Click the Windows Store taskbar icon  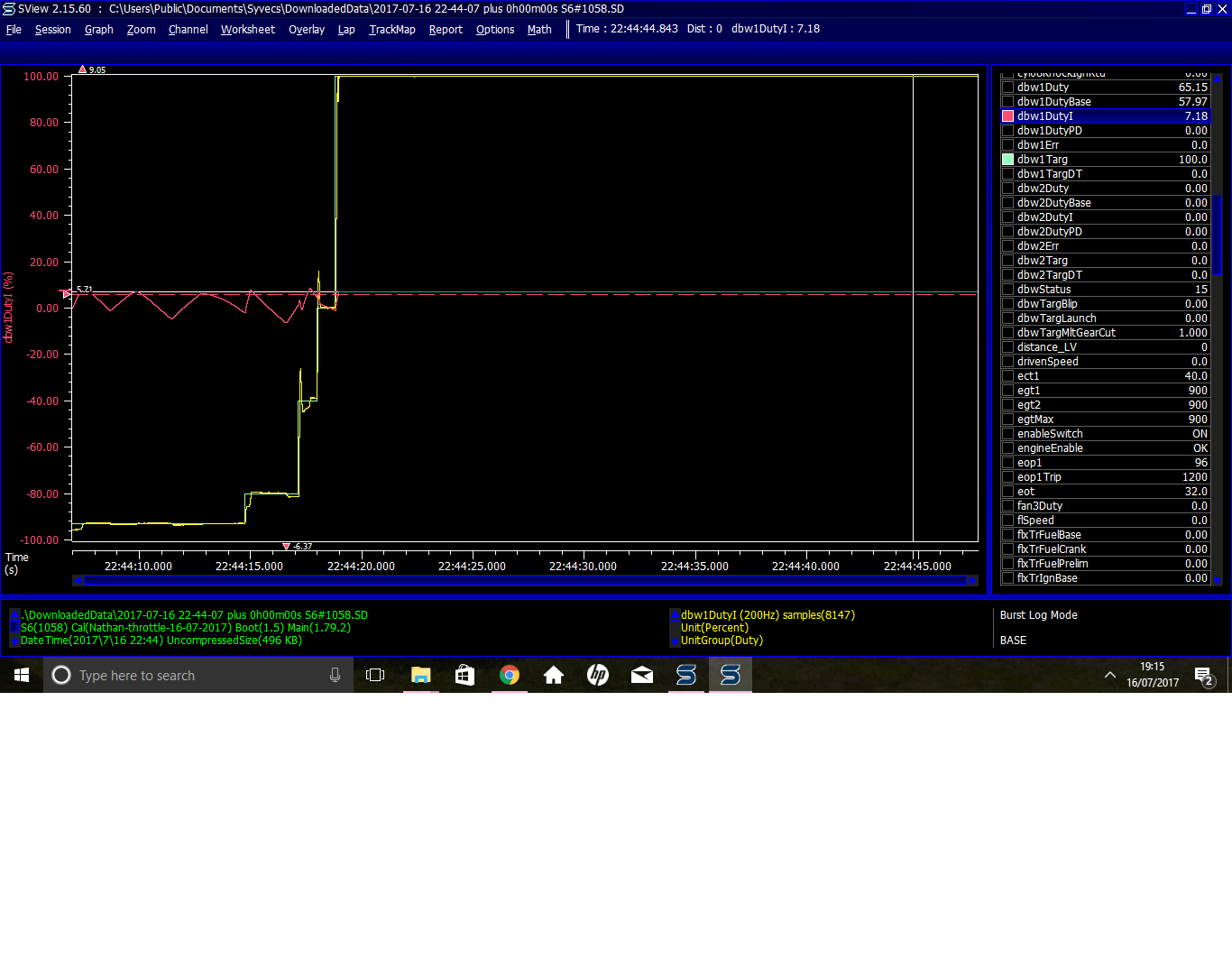465,675
